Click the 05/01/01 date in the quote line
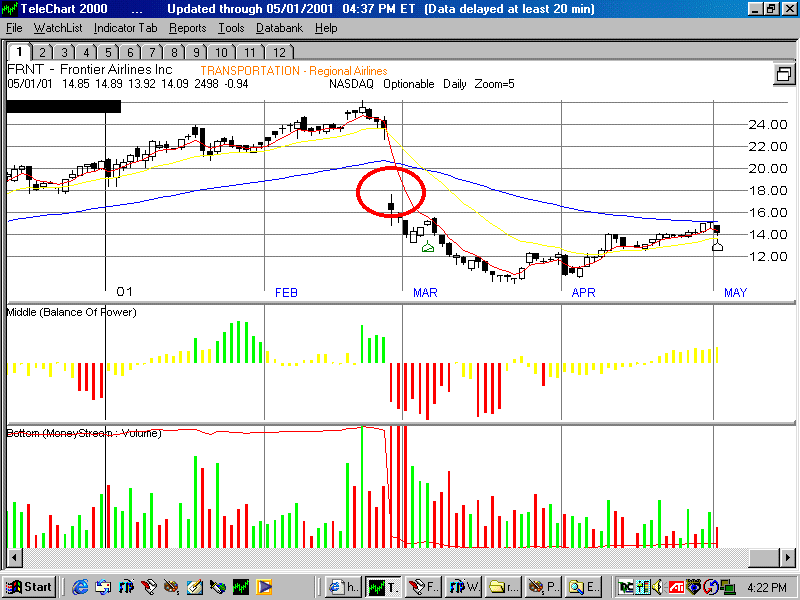 [30, 84]
